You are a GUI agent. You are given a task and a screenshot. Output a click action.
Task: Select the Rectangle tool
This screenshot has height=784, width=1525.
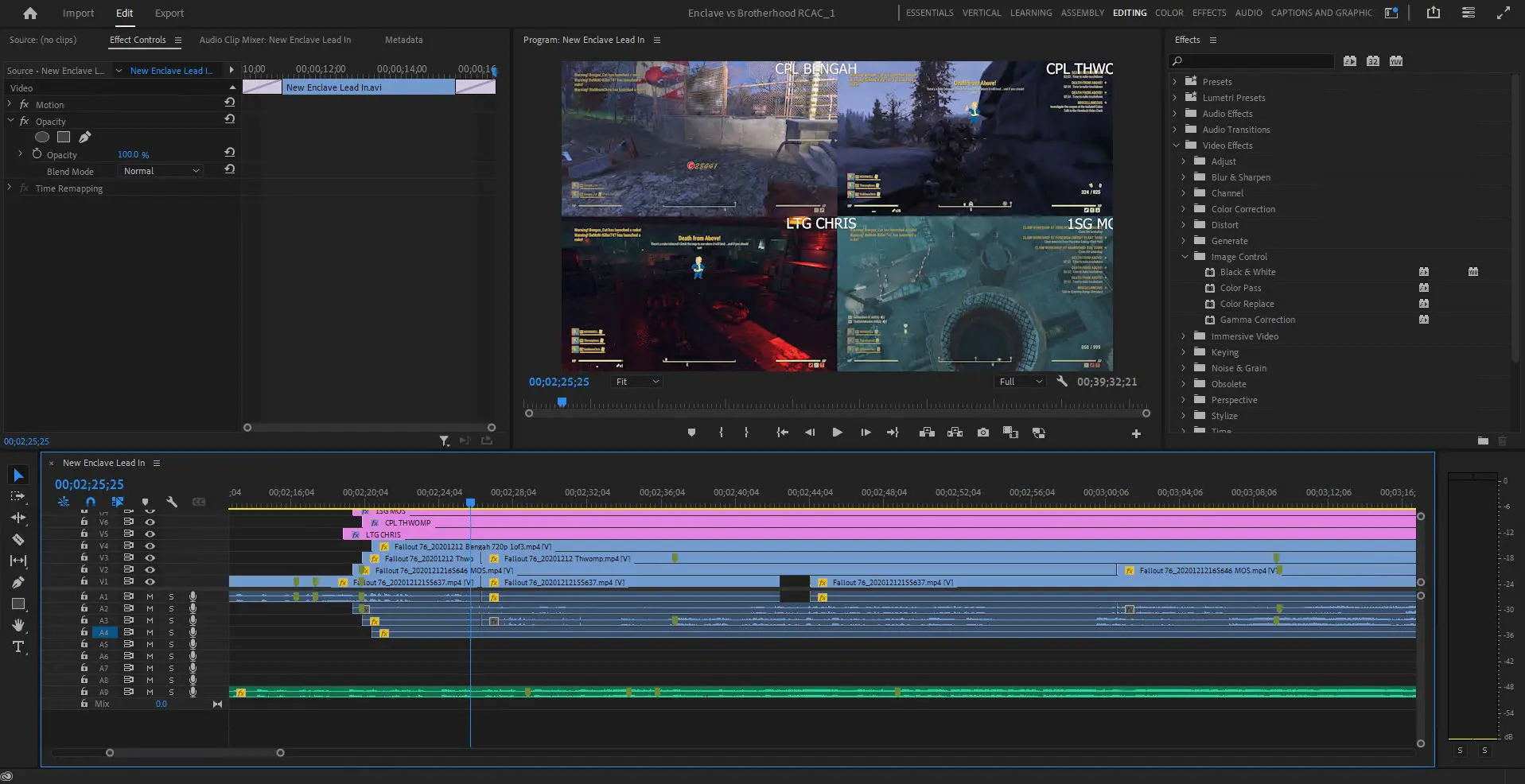18,604
